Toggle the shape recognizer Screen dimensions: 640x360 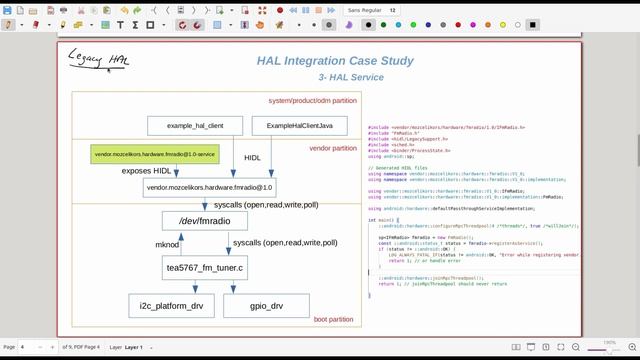pyautogui.click(x=182, y=25)
